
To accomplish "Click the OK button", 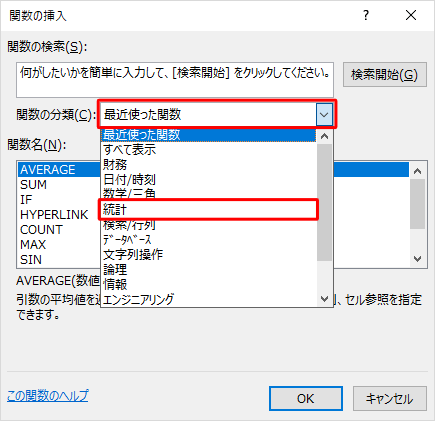I will (306, 399).
